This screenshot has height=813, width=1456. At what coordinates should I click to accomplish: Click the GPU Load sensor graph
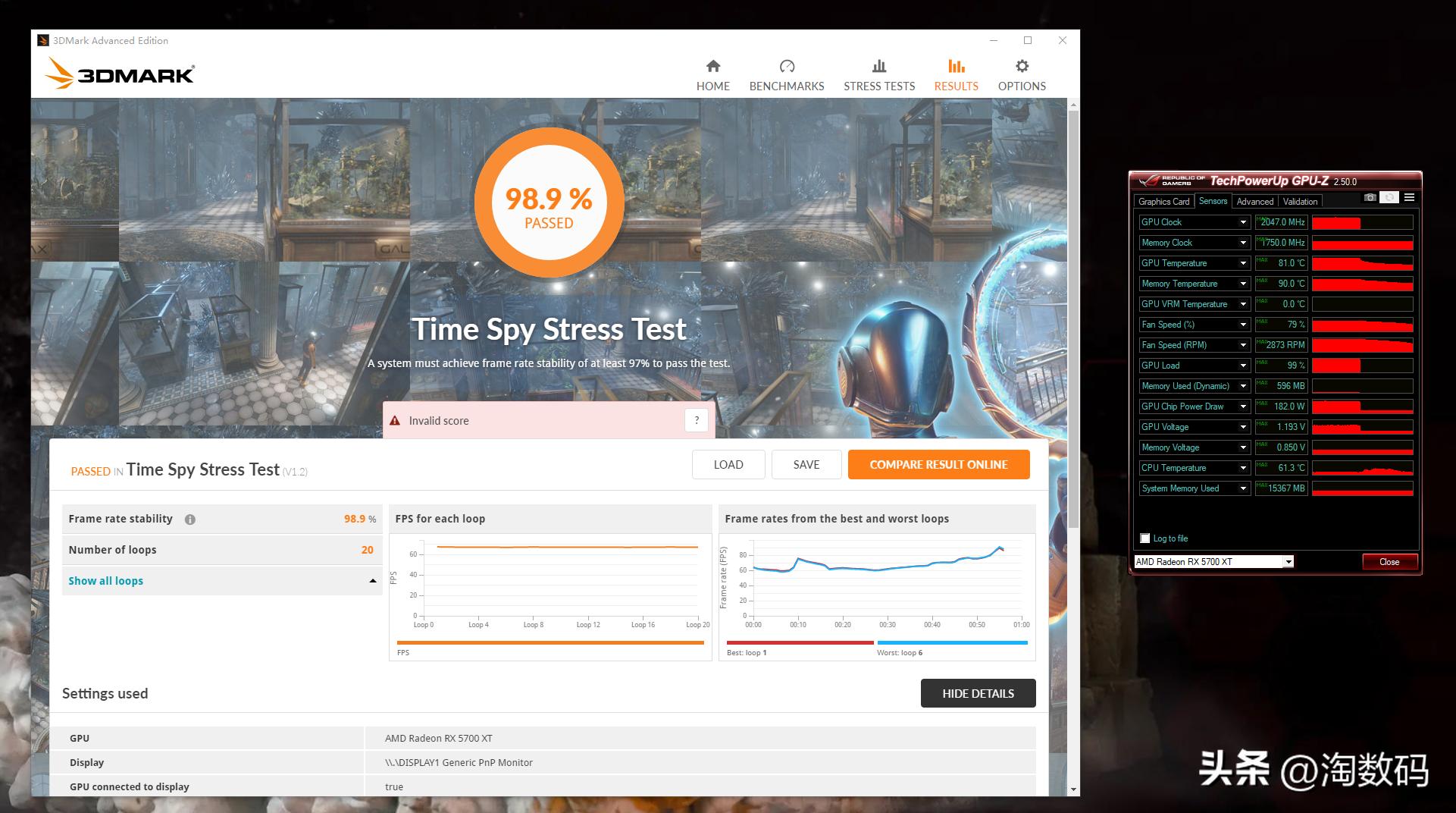[x=1363, y=366]
